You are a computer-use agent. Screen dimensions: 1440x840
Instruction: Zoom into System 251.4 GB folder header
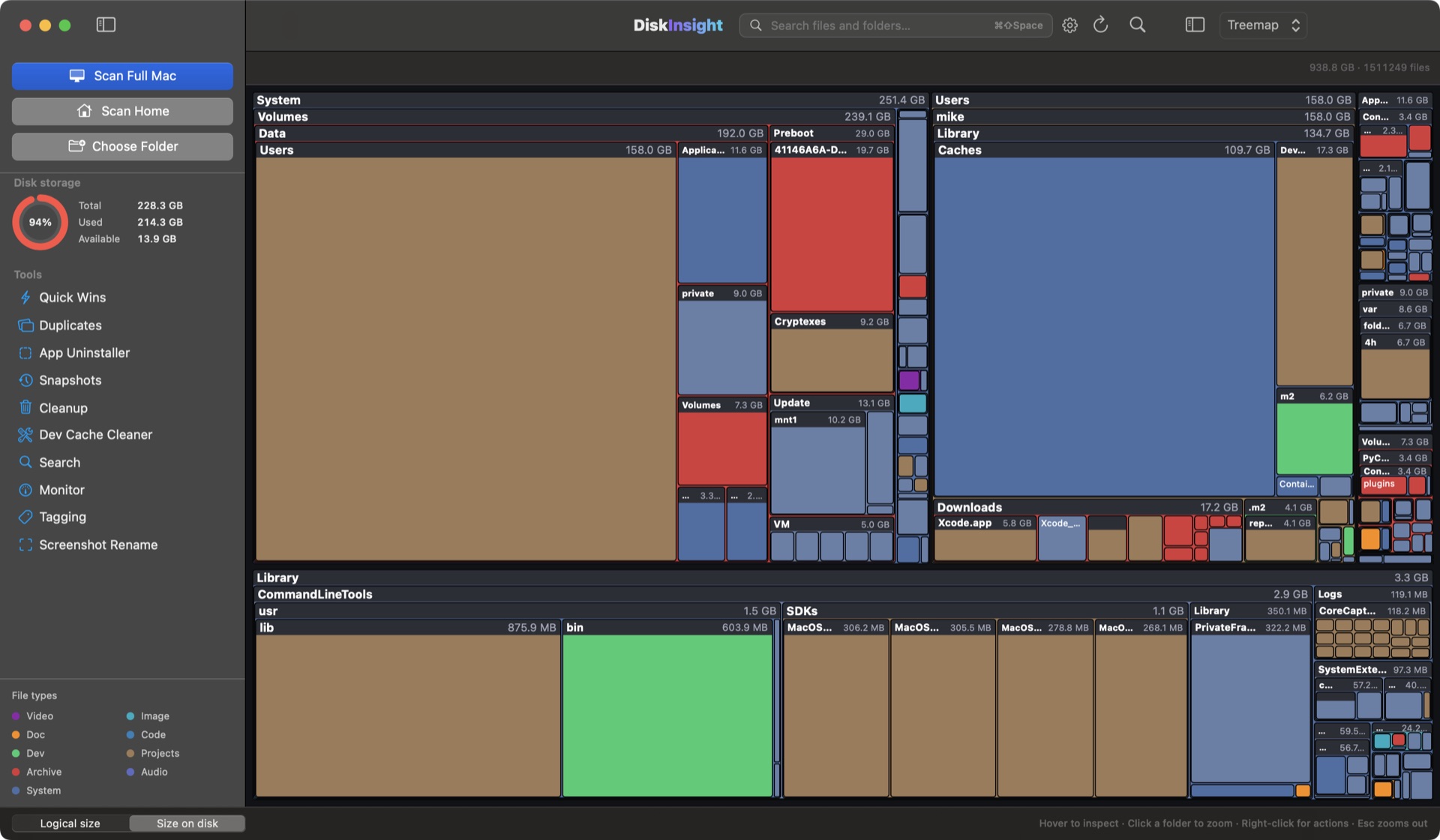tap(591, 100)
